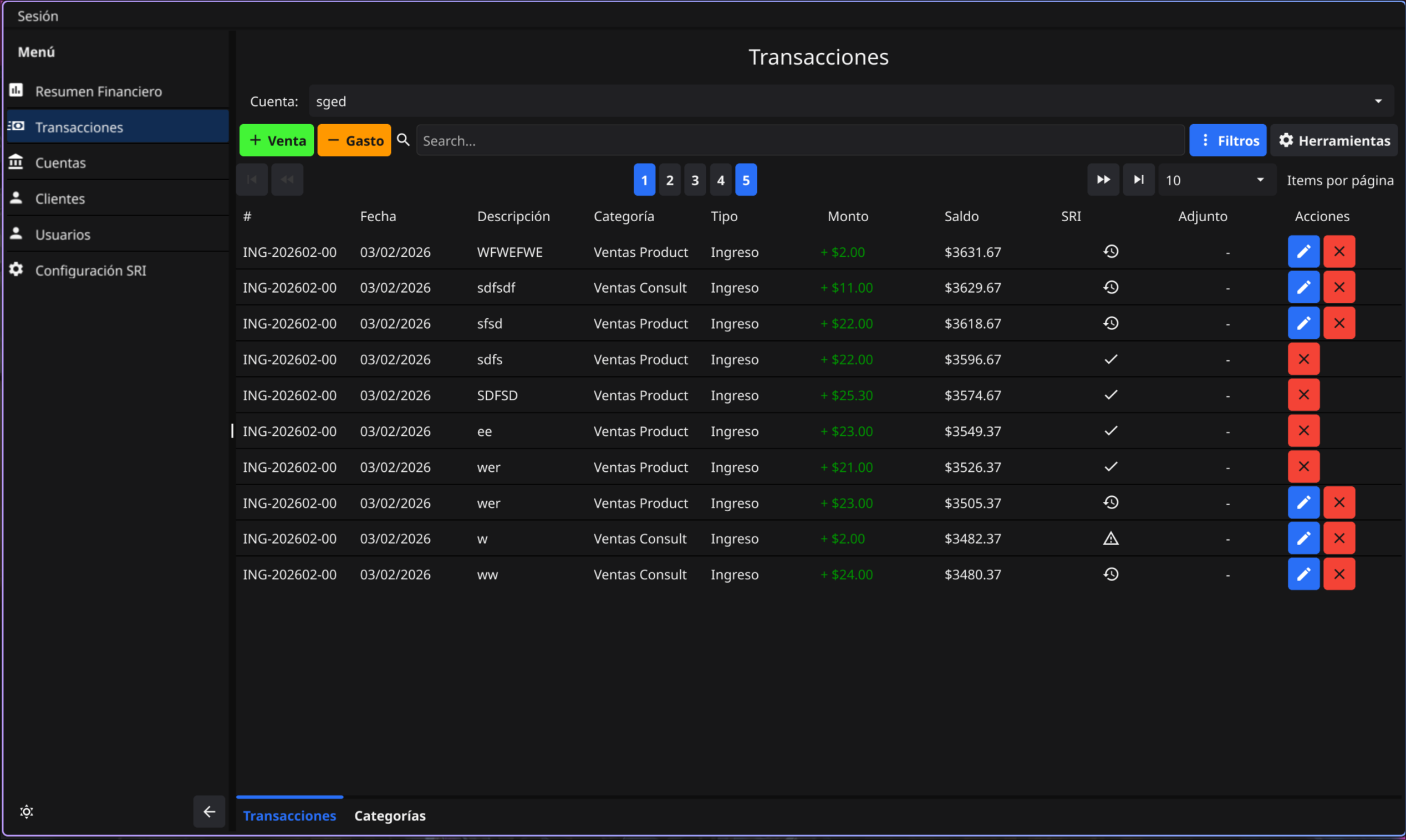This screenshot has height=840, width=1406.
Task: Open Configuración SRI in sidebar
Action: click(90, 271)
